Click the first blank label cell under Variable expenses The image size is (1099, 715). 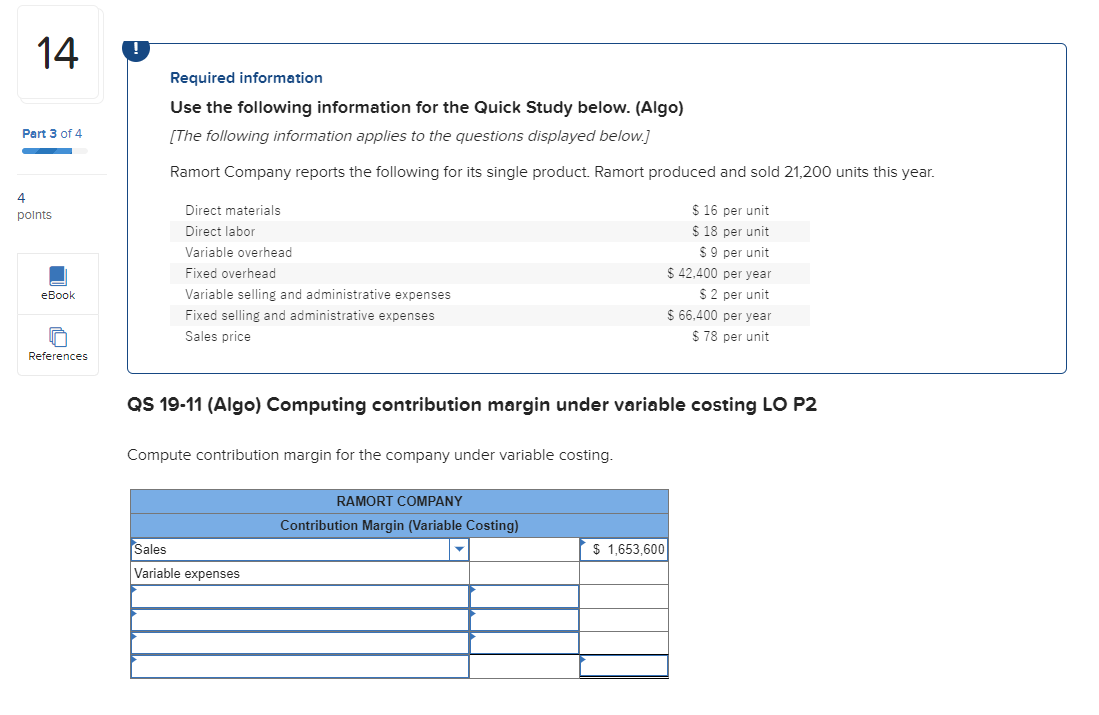click(x=300, y=596)
